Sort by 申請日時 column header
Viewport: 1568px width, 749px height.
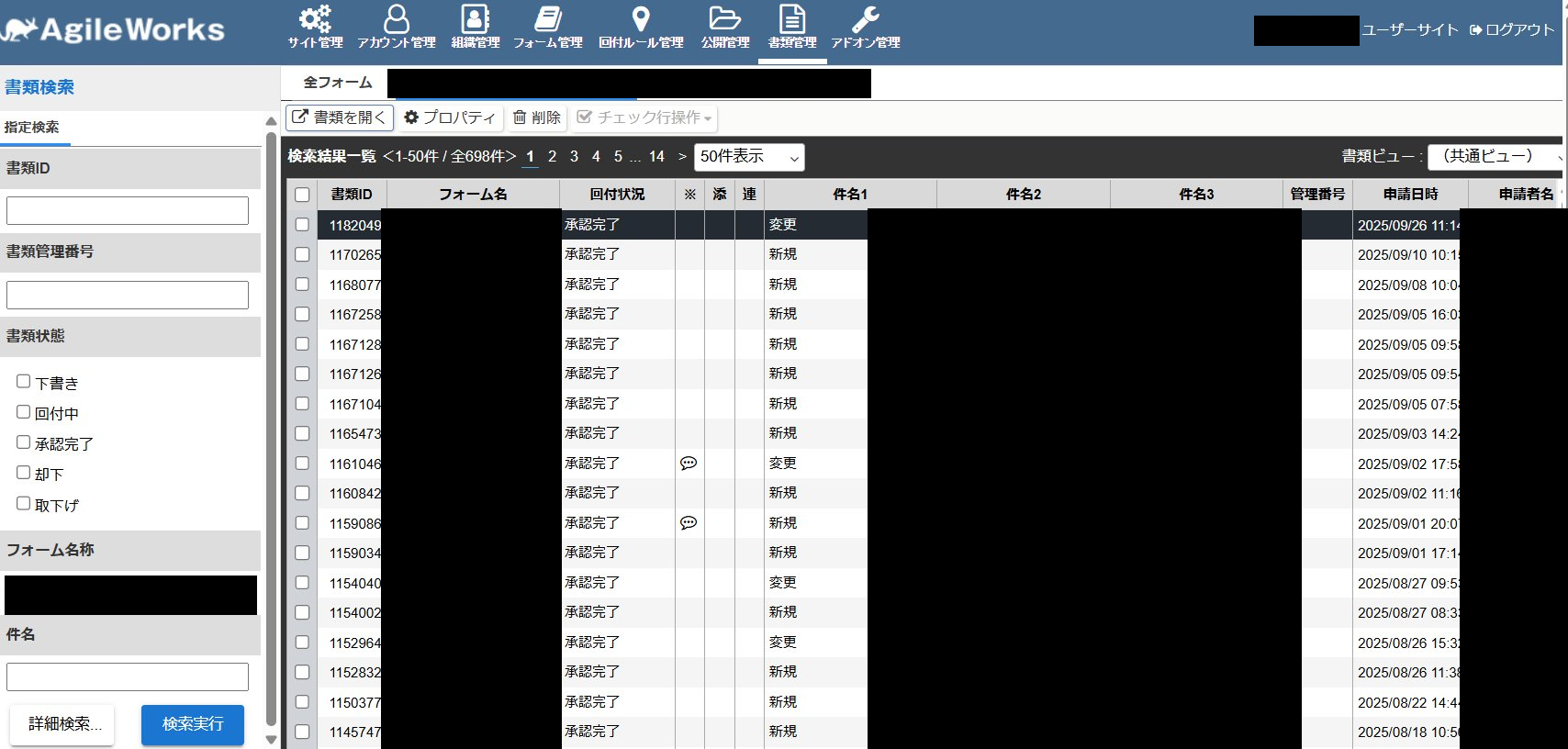[1410, 195]
